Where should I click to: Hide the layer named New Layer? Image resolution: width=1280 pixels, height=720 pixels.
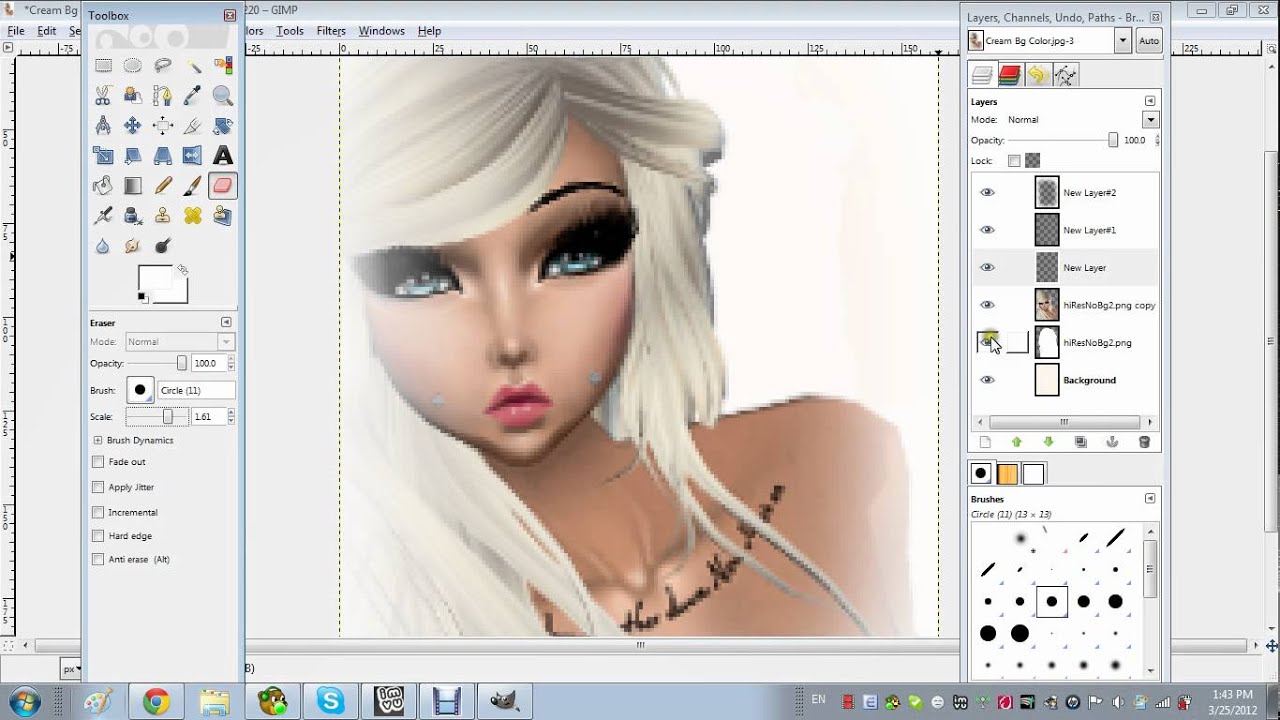pos(987,268)
